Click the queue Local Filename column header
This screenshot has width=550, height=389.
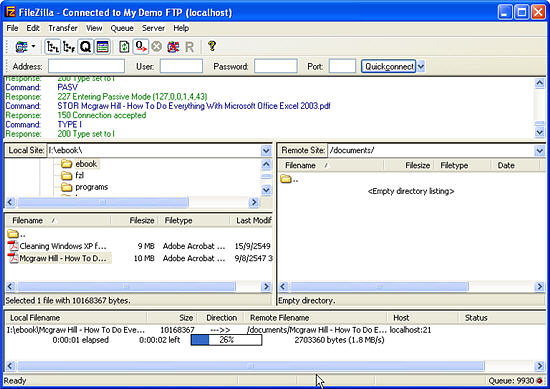tap(76, 317)
